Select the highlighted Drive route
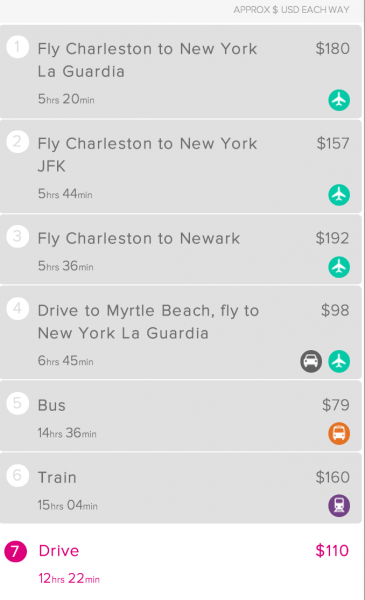Image resolution: width=365 pixels, height=600 pixels. [x=181, y=562]
